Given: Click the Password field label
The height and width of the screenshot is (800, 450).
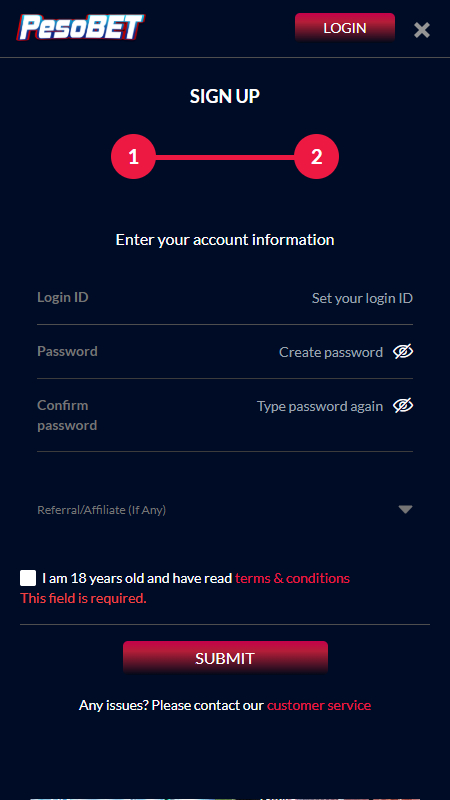Looking at the screenshot, I should coord(67,351).
